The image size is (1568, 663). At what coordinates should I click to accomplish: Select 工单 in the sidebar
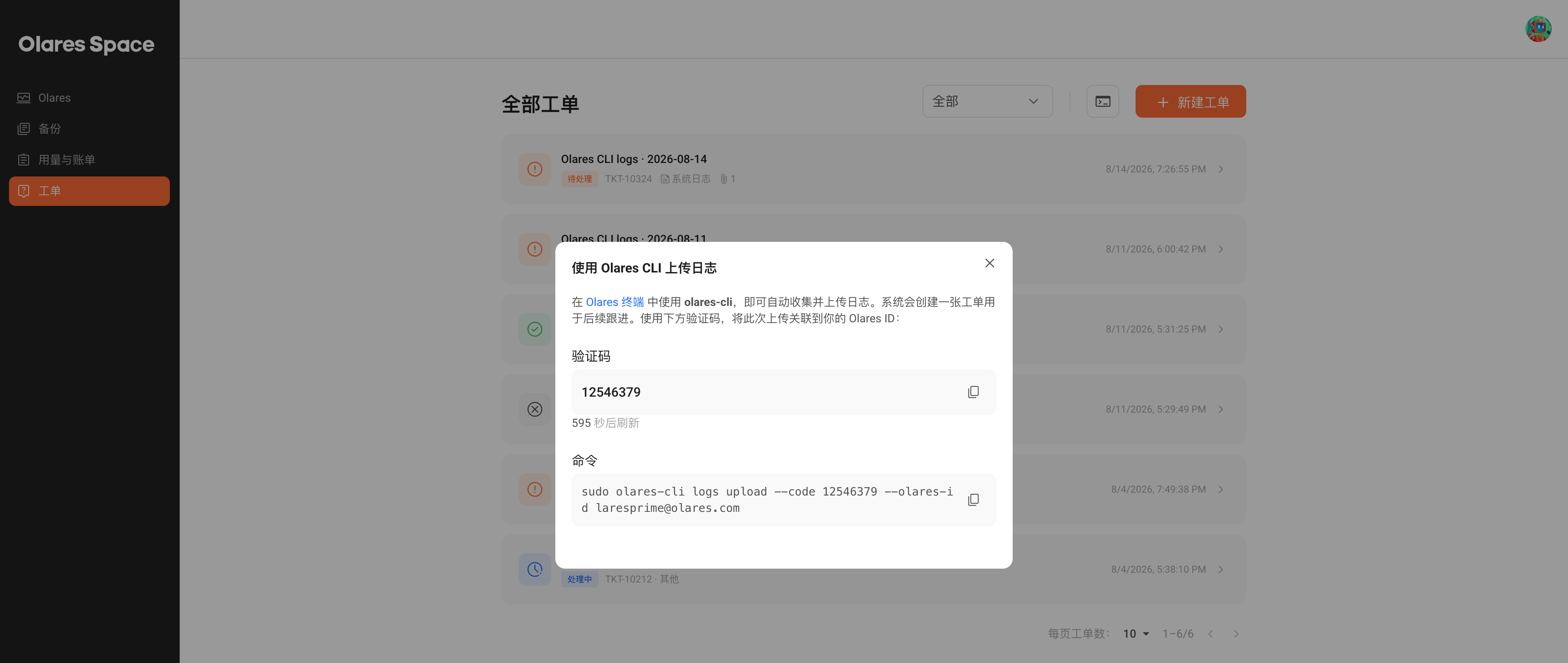(x=89, y=191)
